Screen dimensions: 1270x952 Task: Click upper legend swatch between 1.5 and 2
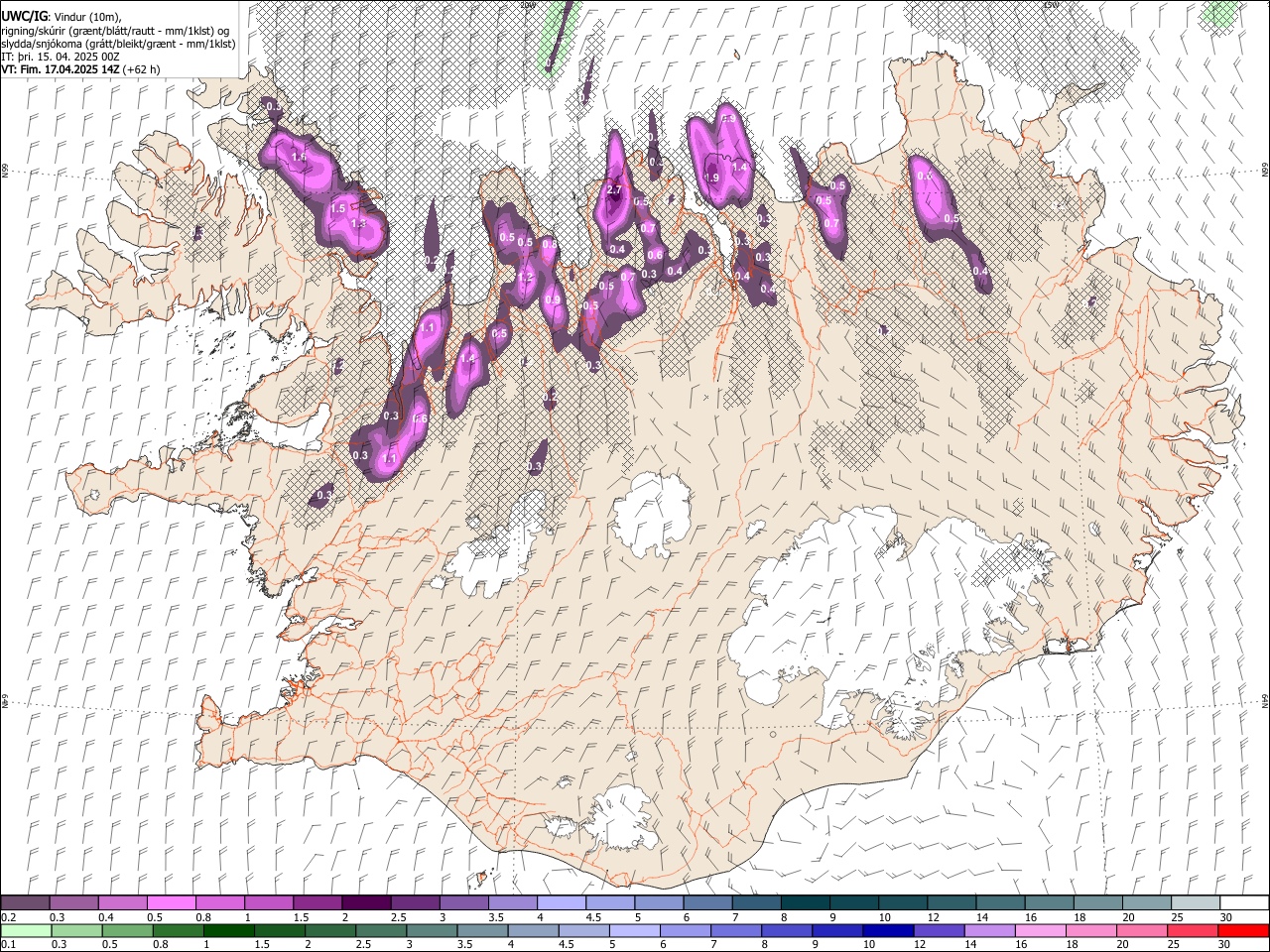317,902
